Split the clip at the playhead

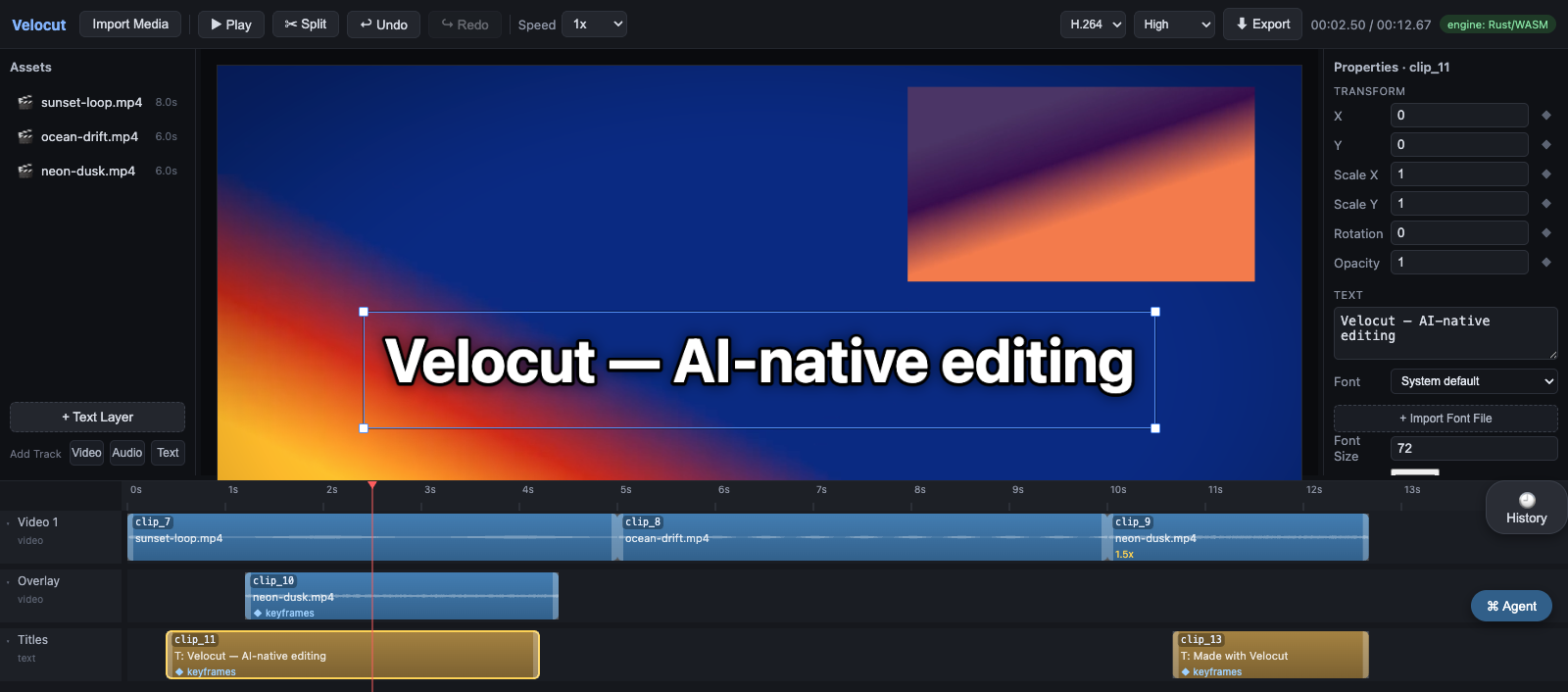306,25
